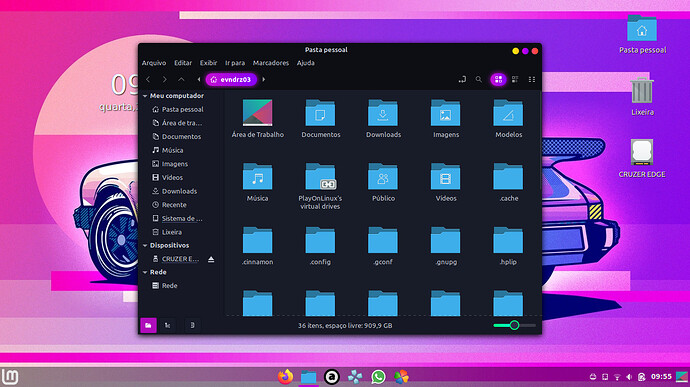690x387 pixels.
Task: Select Pasta pessoal in the sidebar
Action: tap(178, 110)
